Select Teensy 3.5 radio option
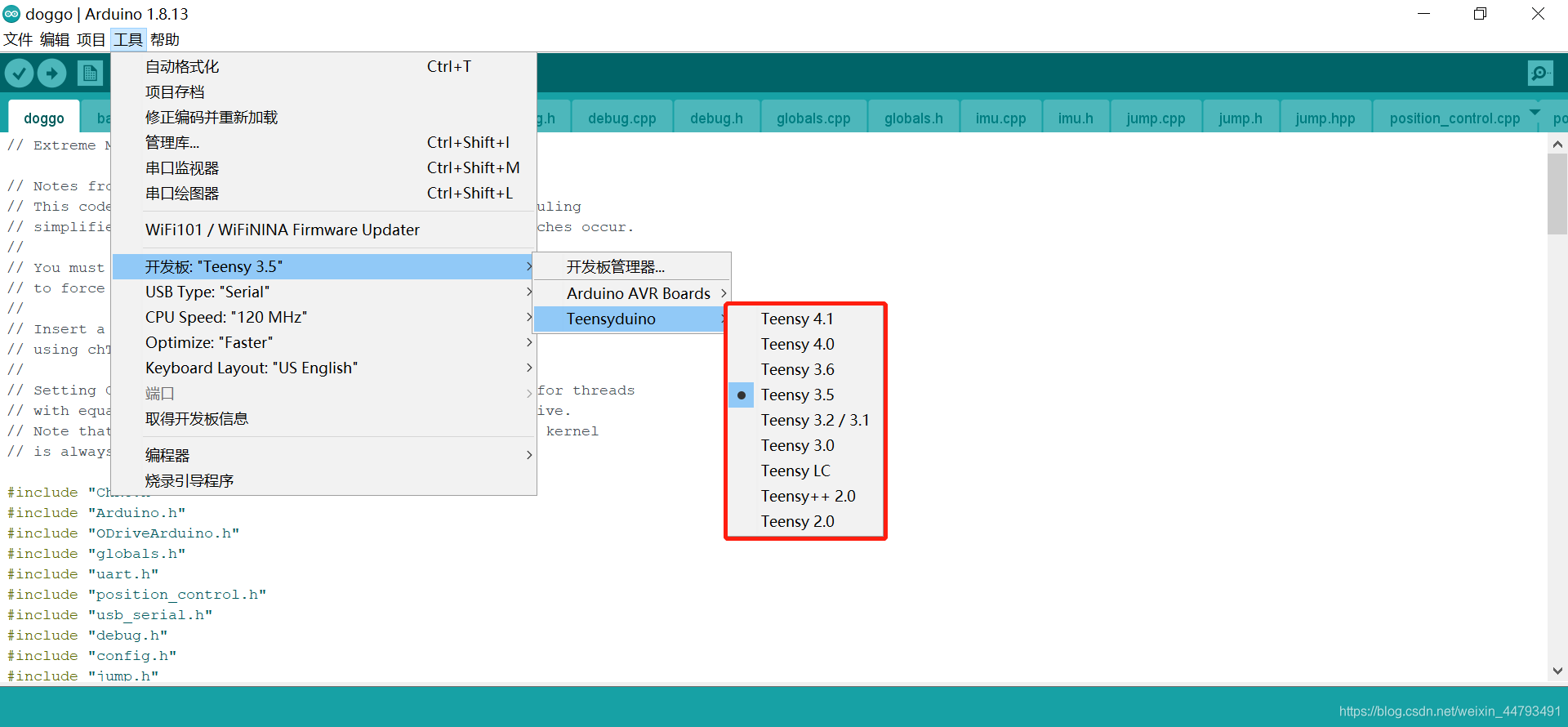The width and height of the screenshot is (1568, 727). coord(805,395)
